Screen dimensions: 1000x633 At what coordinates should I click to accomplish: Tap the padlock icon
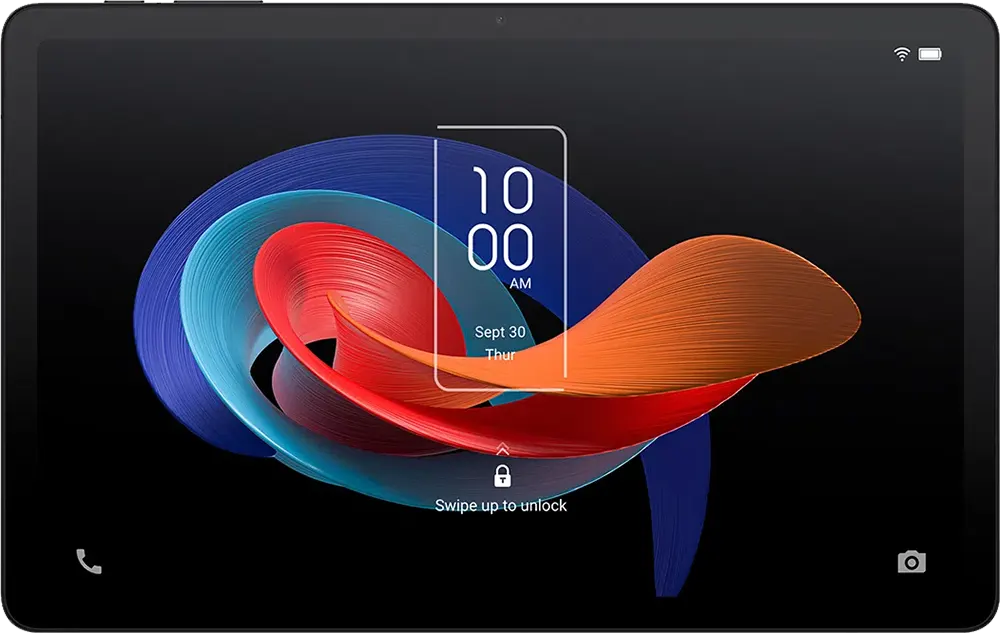coord(501,476)
